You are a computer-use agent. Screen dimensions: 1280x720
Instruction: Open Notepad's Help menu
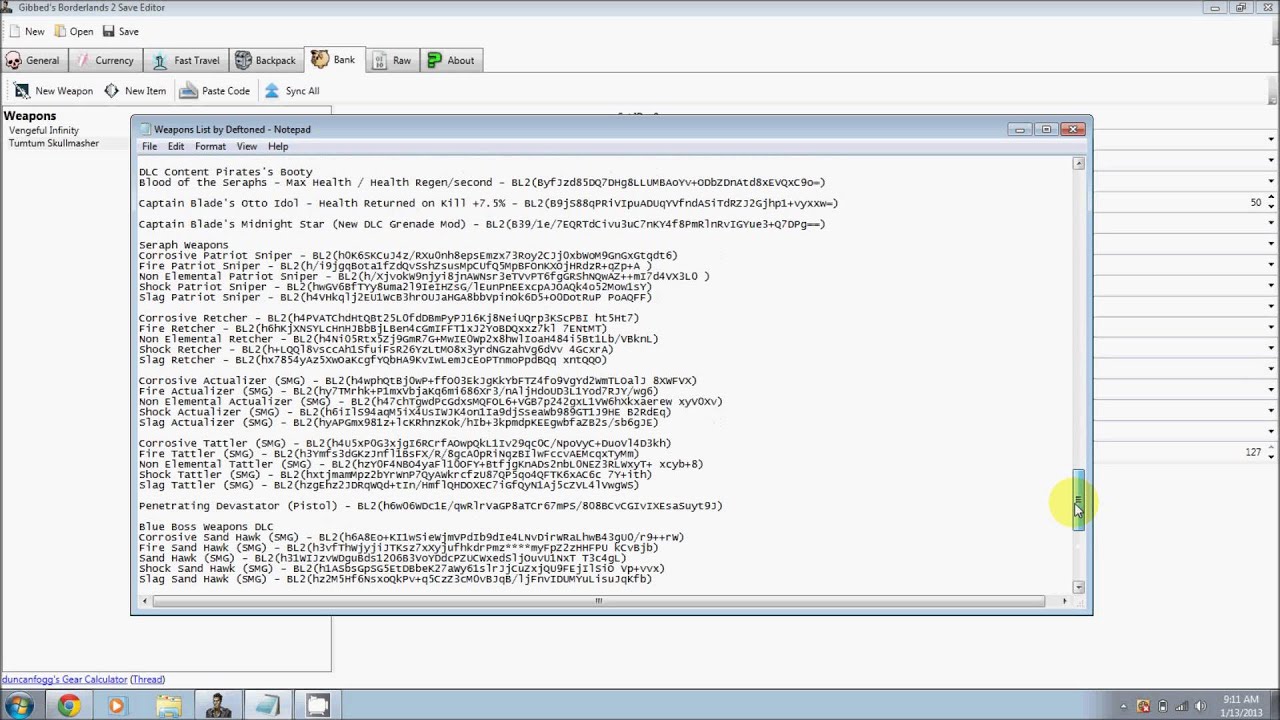(278, 147)
